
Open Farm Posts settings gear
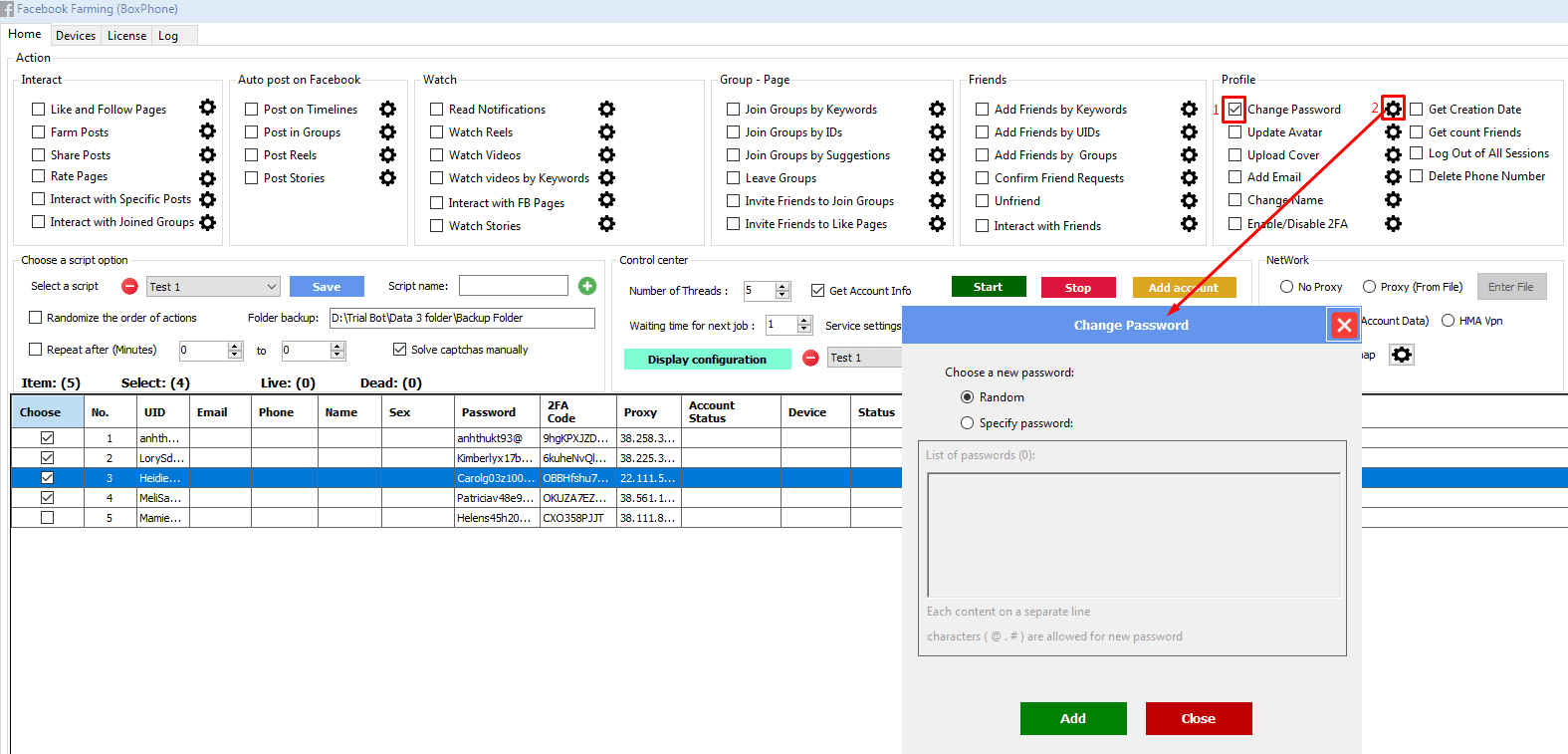[207, 130]
